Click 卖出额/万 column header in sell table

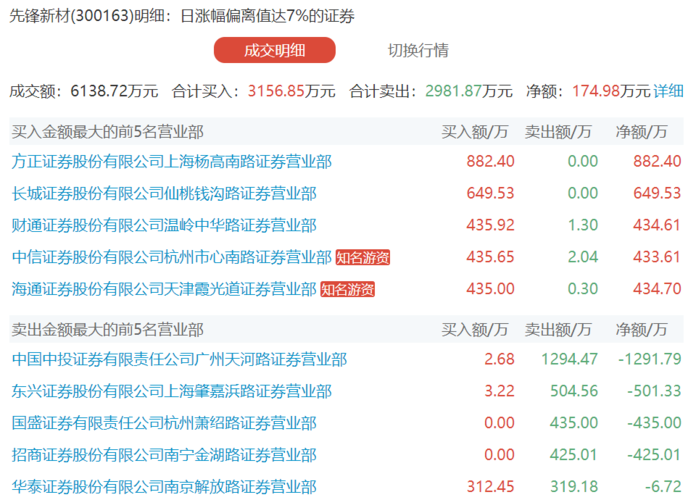click(x=558, y=329)
